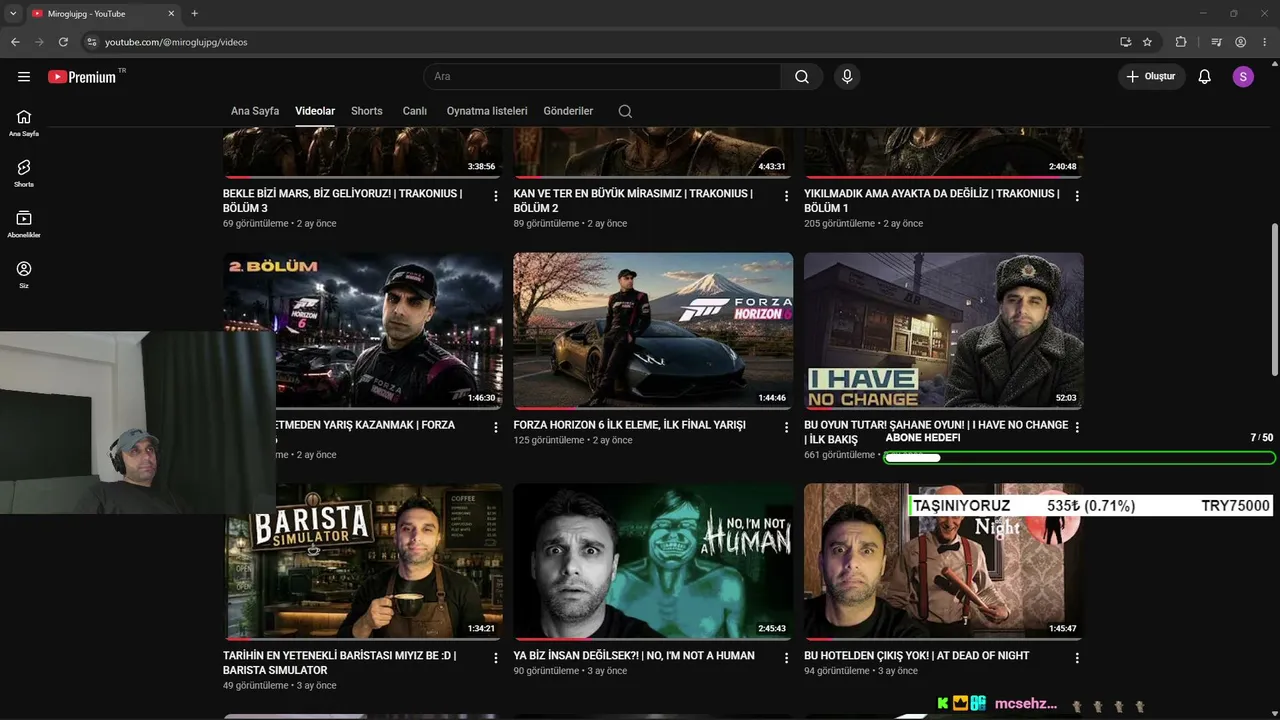
Task: Open options for Forza İlk Eleme video
Action: [x=786, y=428]
